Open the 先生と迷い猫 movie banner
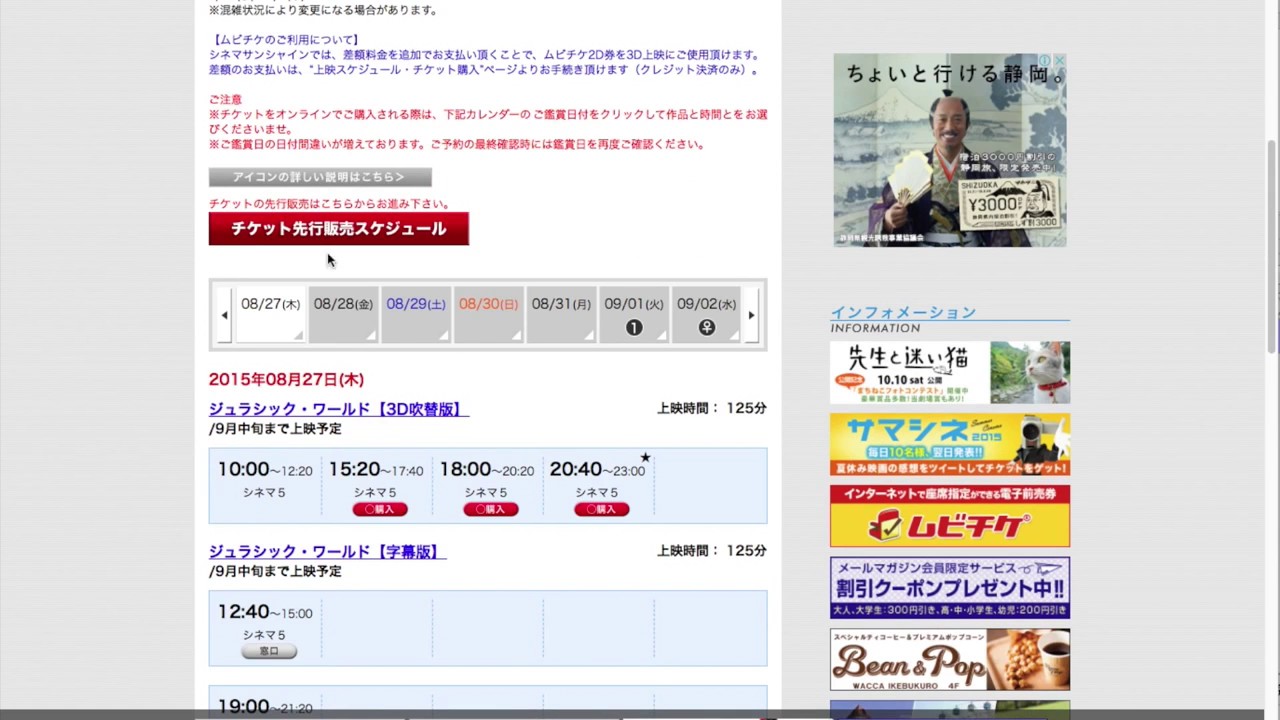The height and width of the screenshot is (720, 1280). tap(950, 373)
